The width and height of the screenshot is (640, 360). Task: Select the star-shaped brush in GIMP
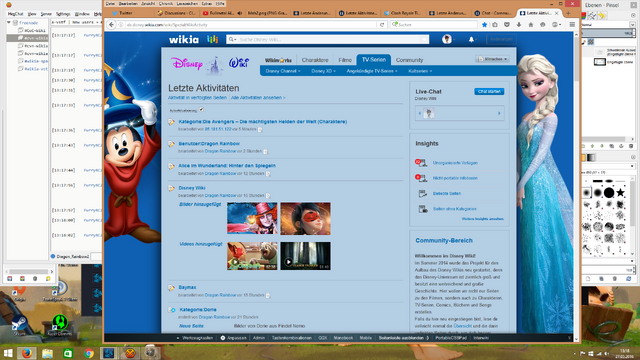point(620,192)
